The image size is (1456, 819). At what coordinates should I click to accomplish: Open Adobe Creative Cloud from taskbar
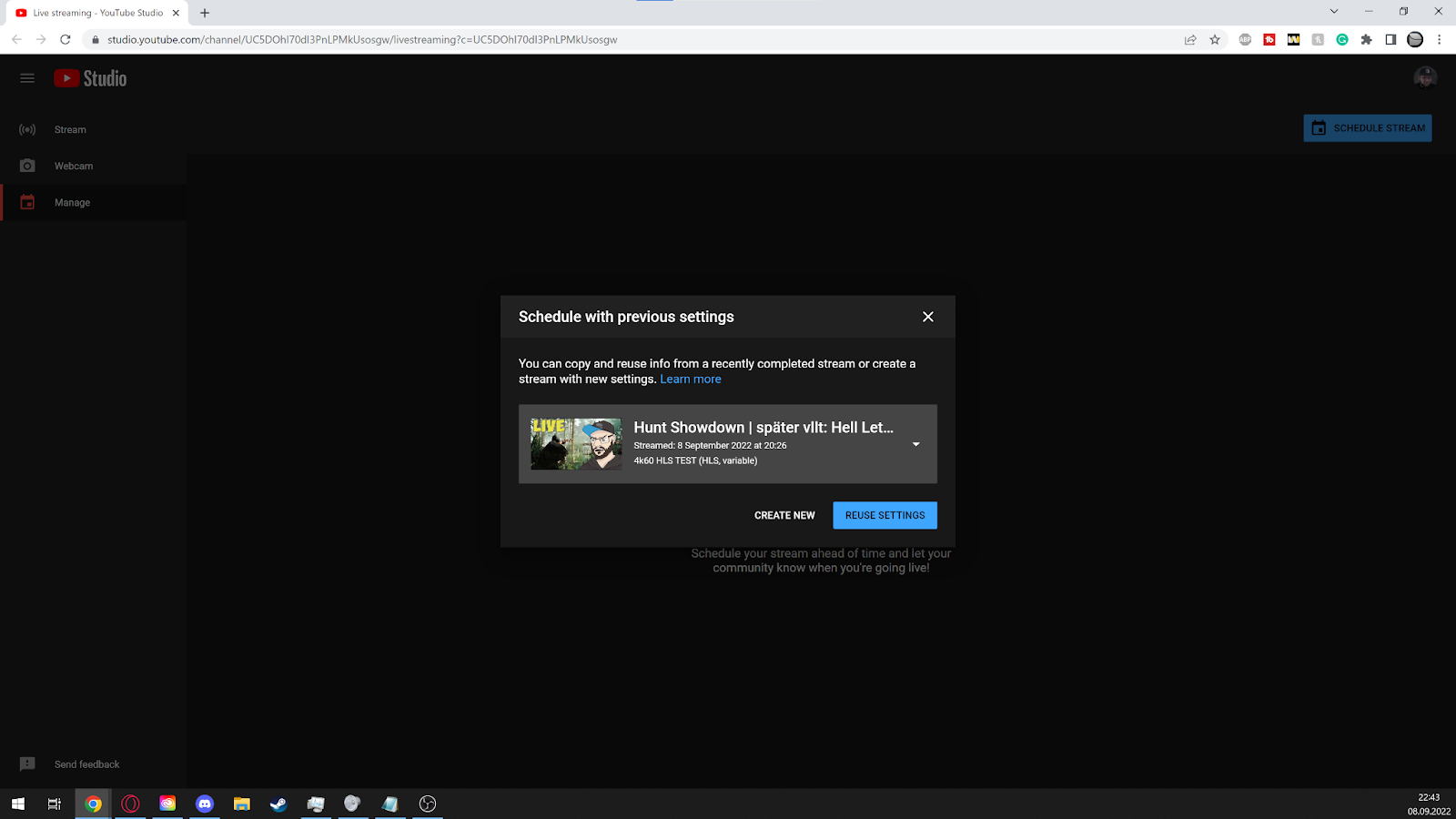(167, 804)
